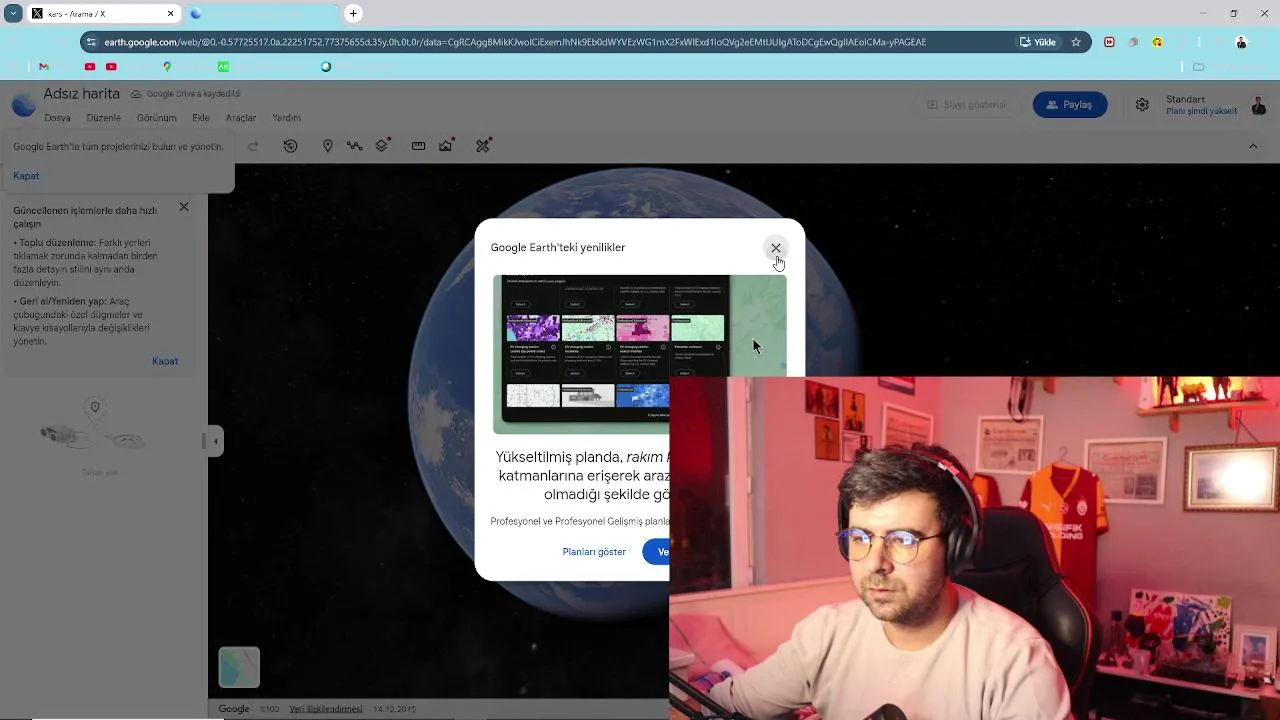Click the Kapat link under projects tip
Image resolution: width=1280 pixels, height=720 pixels.
point(26,176)
